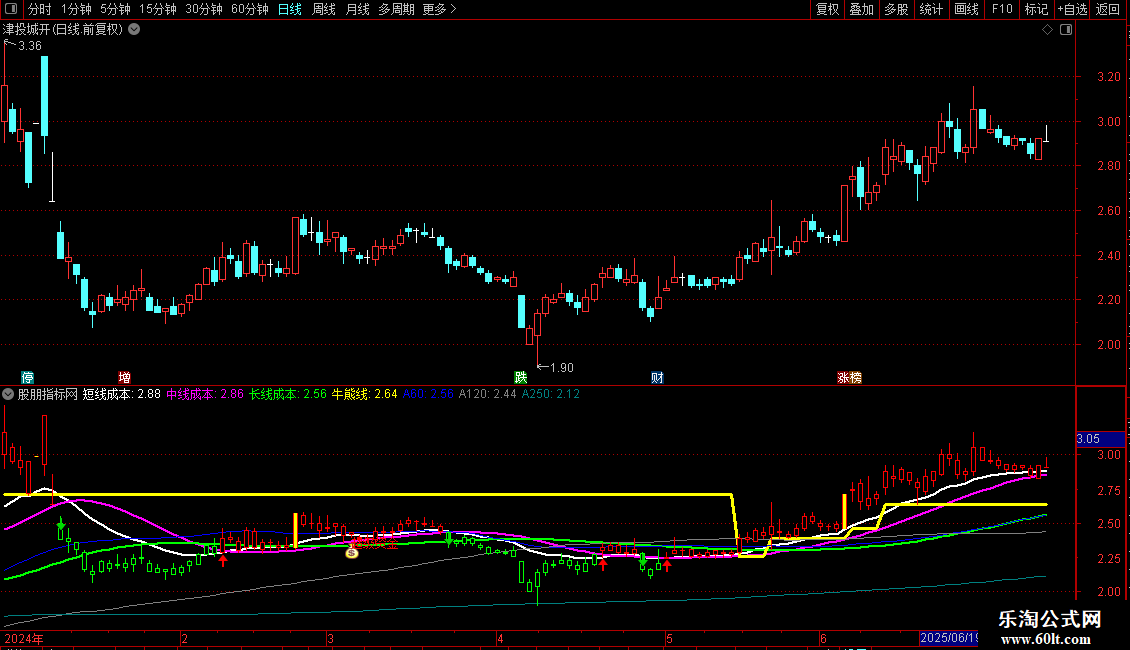Screen dimensions: 1130x650
Task: Select the 周线 weekly chart tab
Action: tap(324, 9)
